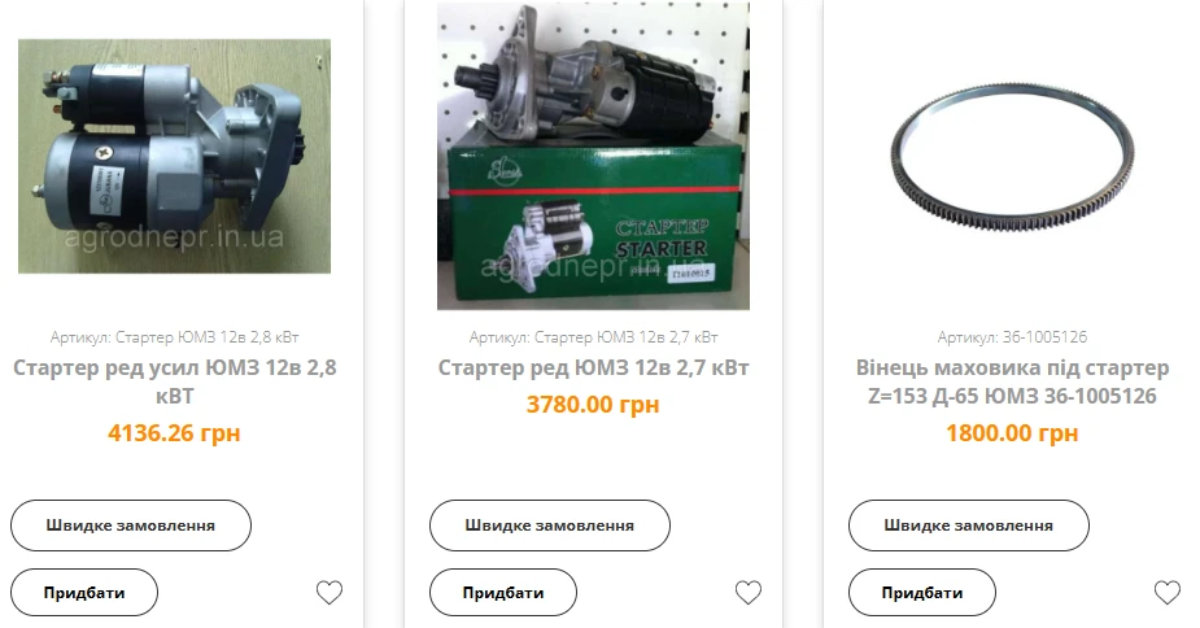
Task: Favorite the 2,7 кВт starter via heart icon
Action: 748,593
